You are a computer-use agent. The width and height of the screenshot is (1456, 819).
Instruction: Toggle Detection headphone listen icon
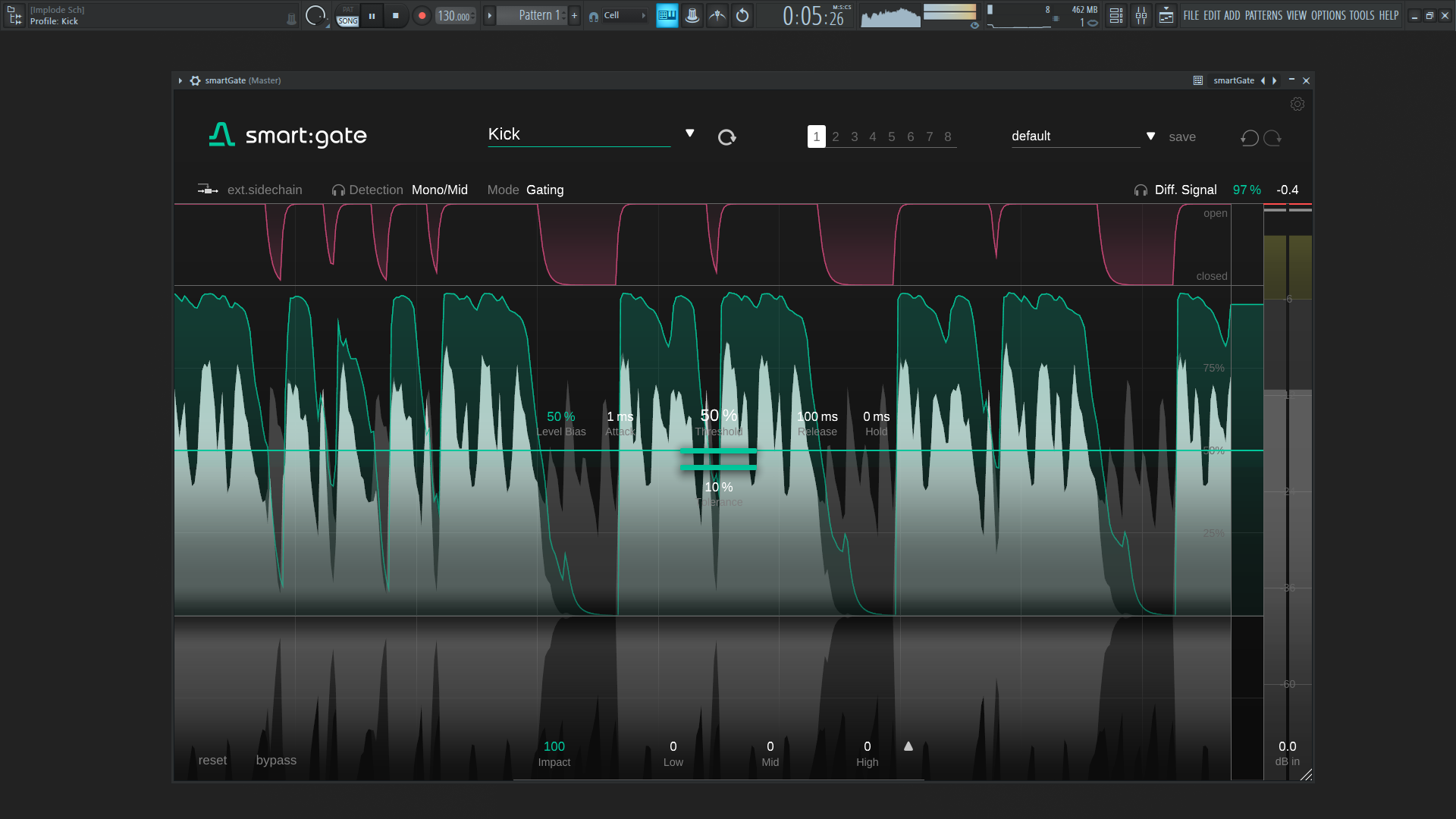[x=338, y=190]
